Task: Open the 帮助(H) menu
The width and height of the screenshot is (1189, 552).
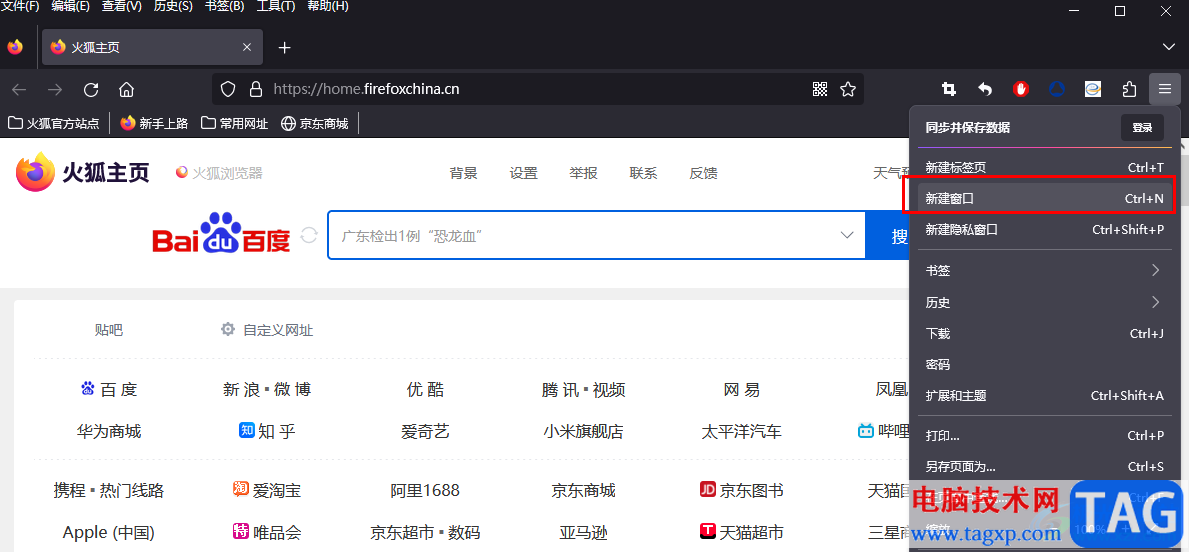Action: tap(328, 7)
